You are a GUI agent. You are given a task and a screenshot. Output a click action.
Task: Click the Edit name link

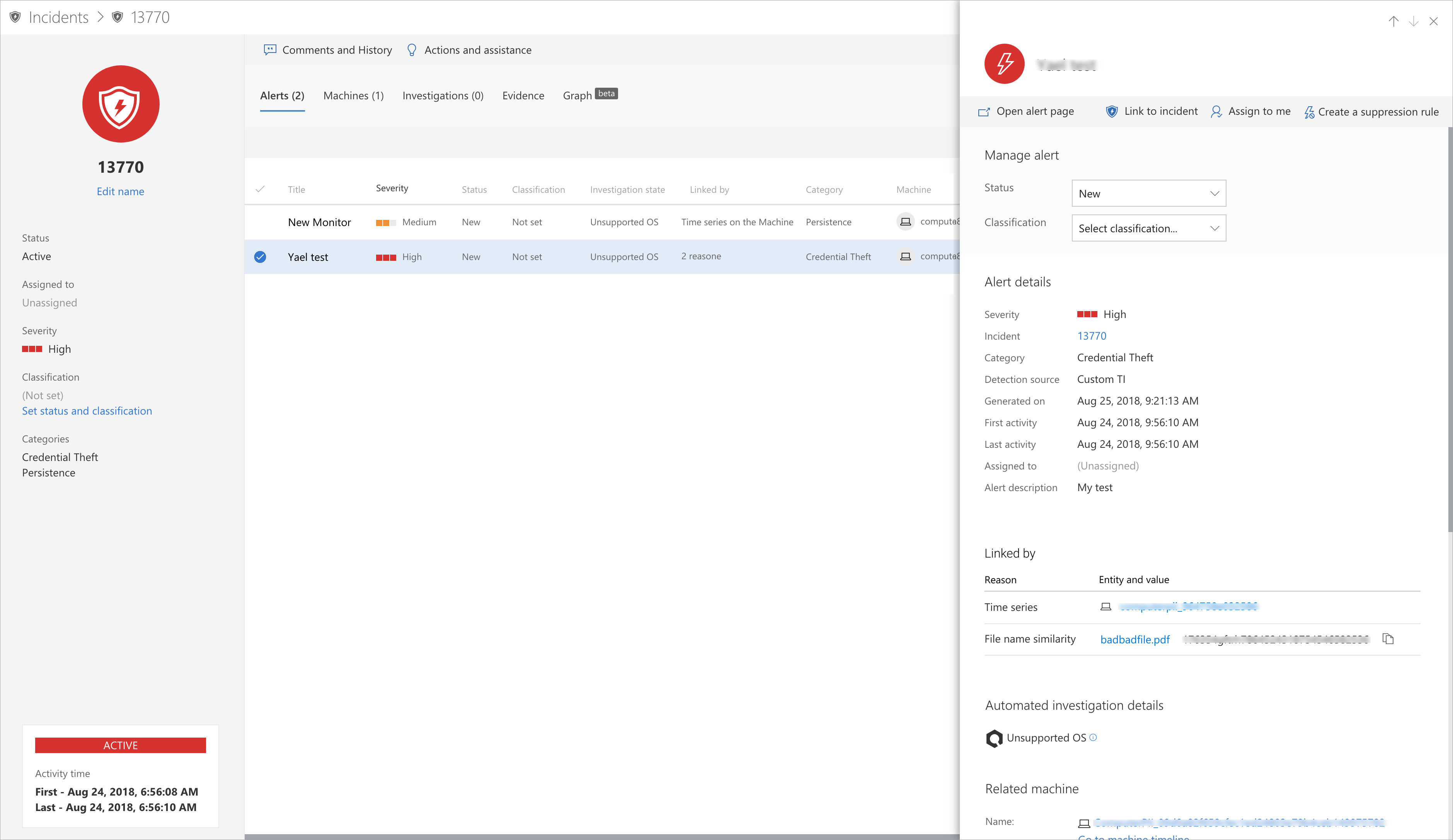coord(120,191)
